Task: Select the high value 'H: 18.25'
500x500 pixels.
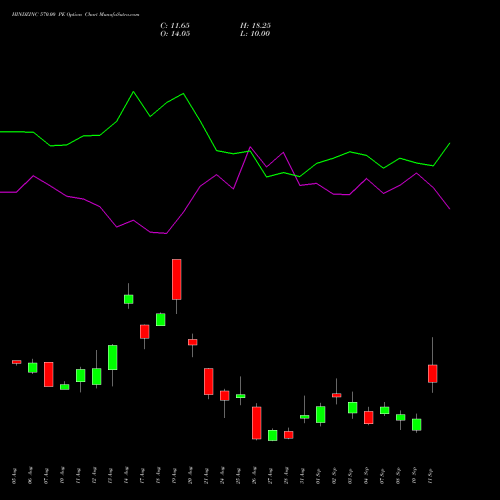Action: [255, 26]
